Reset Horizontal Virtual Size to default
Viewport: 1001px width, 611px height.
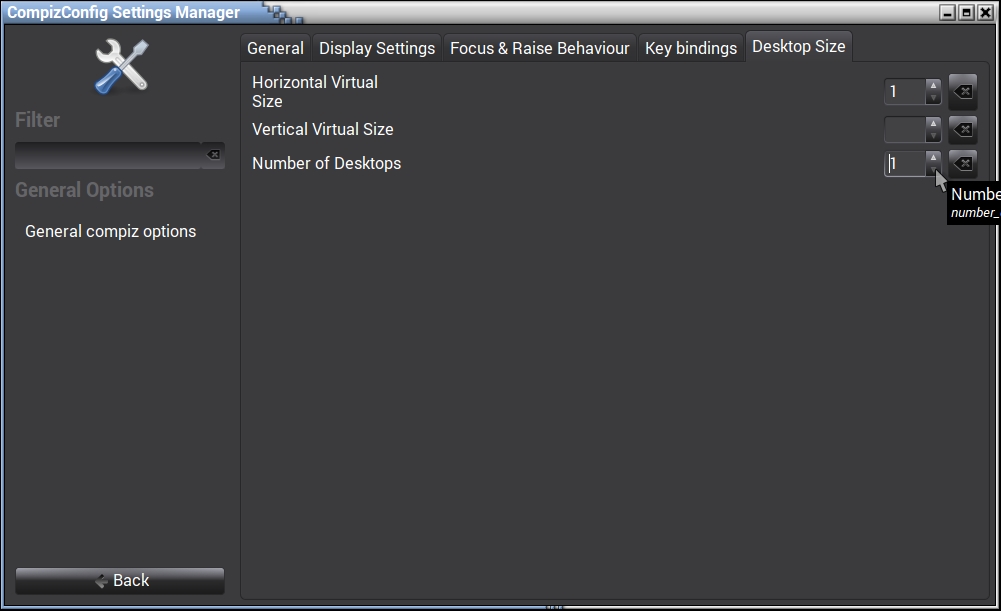962,92
